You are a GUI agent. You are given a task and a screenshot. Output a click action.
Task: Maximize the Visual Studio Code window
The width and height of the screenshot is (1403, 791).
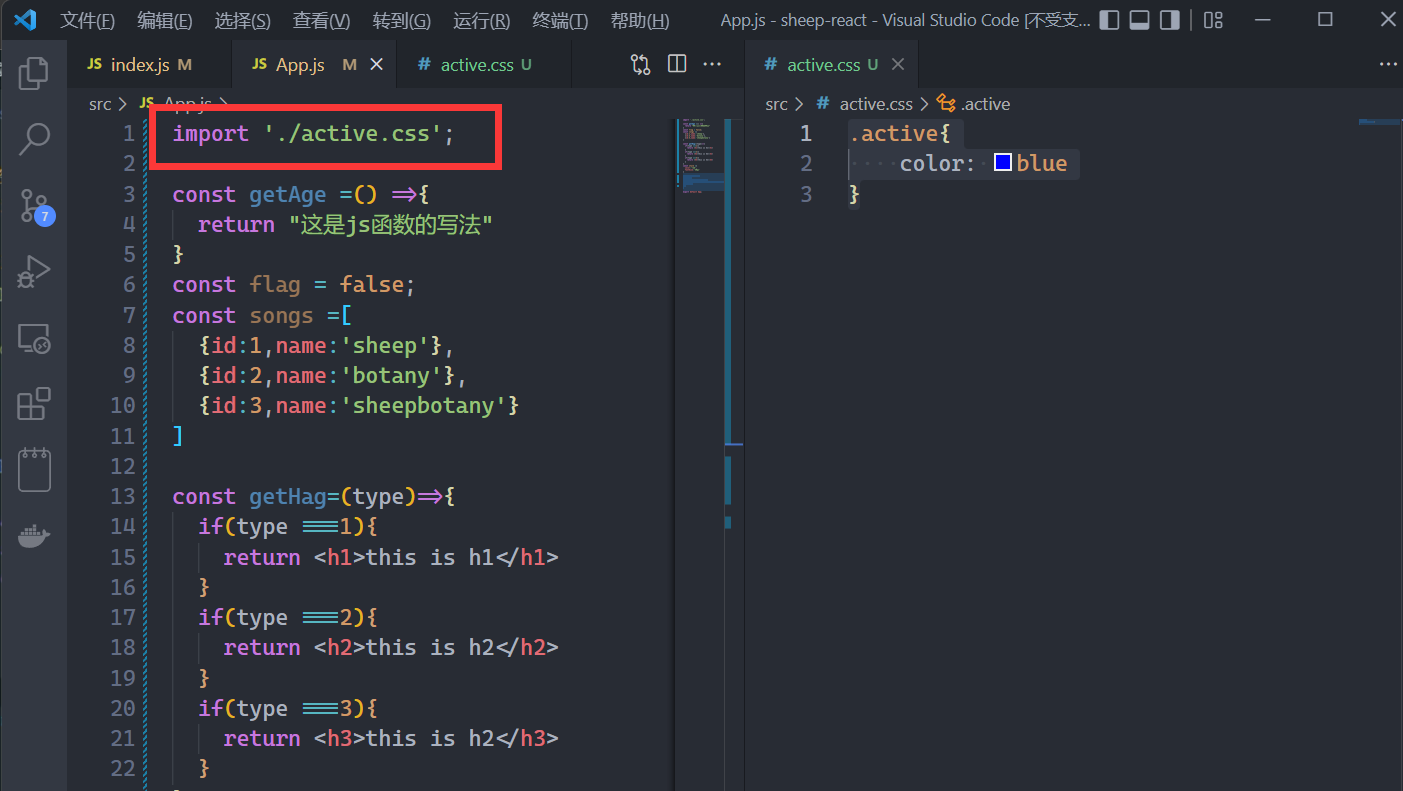(1325, 19)
